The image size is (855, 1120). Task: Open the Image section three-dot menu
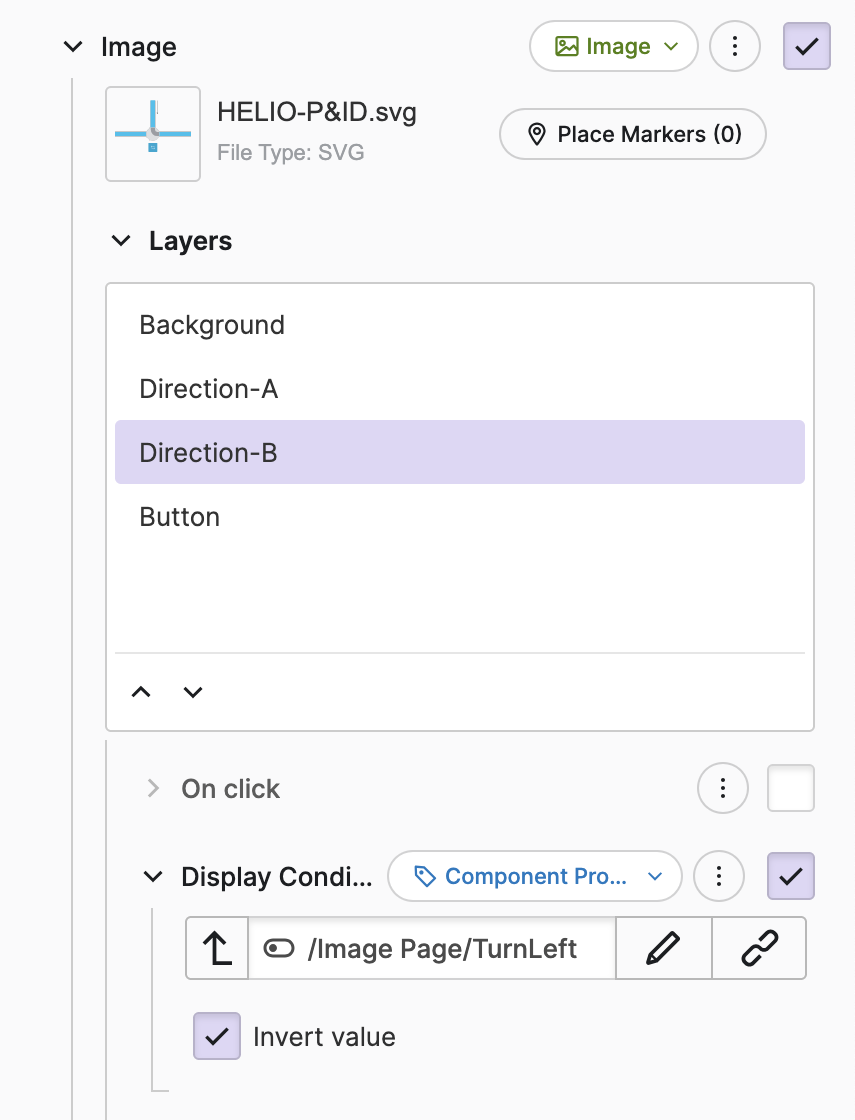tap(735, 46)
